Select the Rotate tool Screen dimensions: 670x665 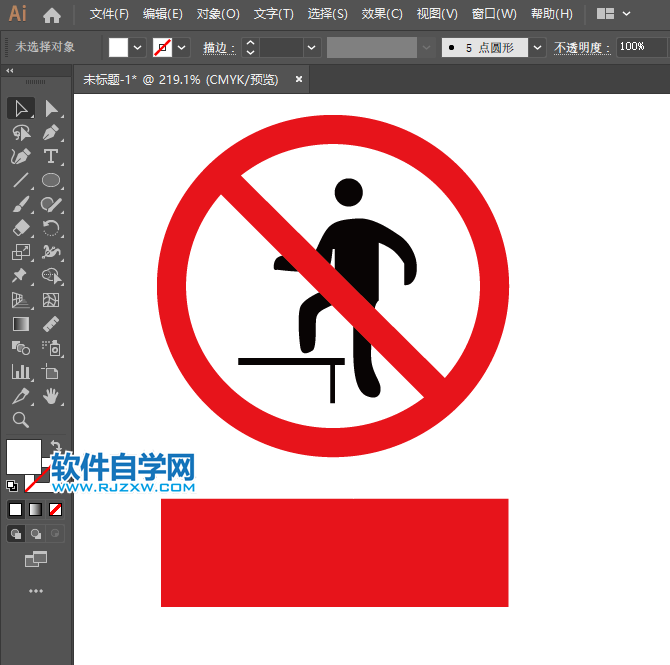click(x=51, y=228)
